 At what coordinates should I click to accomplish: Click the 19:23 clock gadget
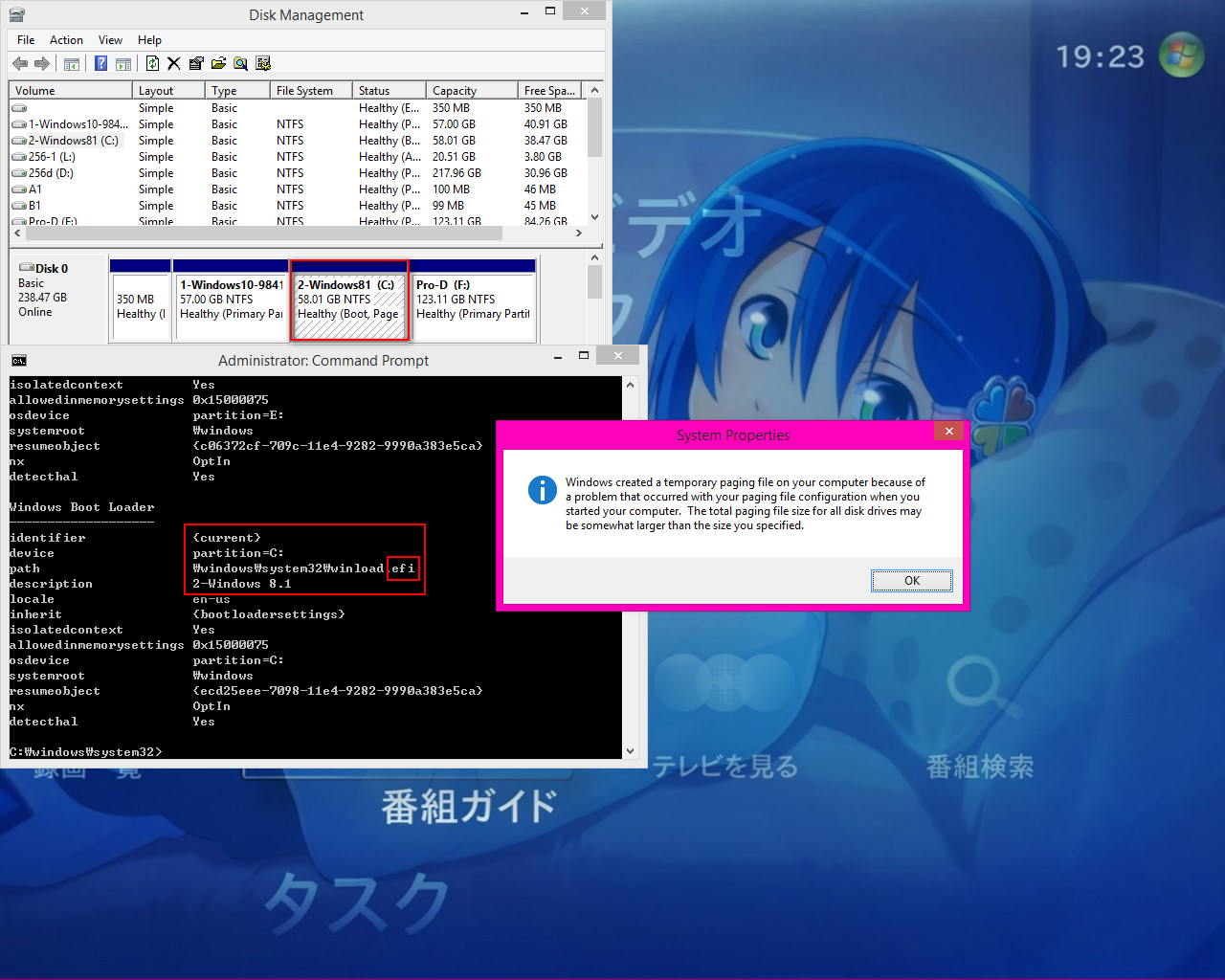pos(1100,56)
